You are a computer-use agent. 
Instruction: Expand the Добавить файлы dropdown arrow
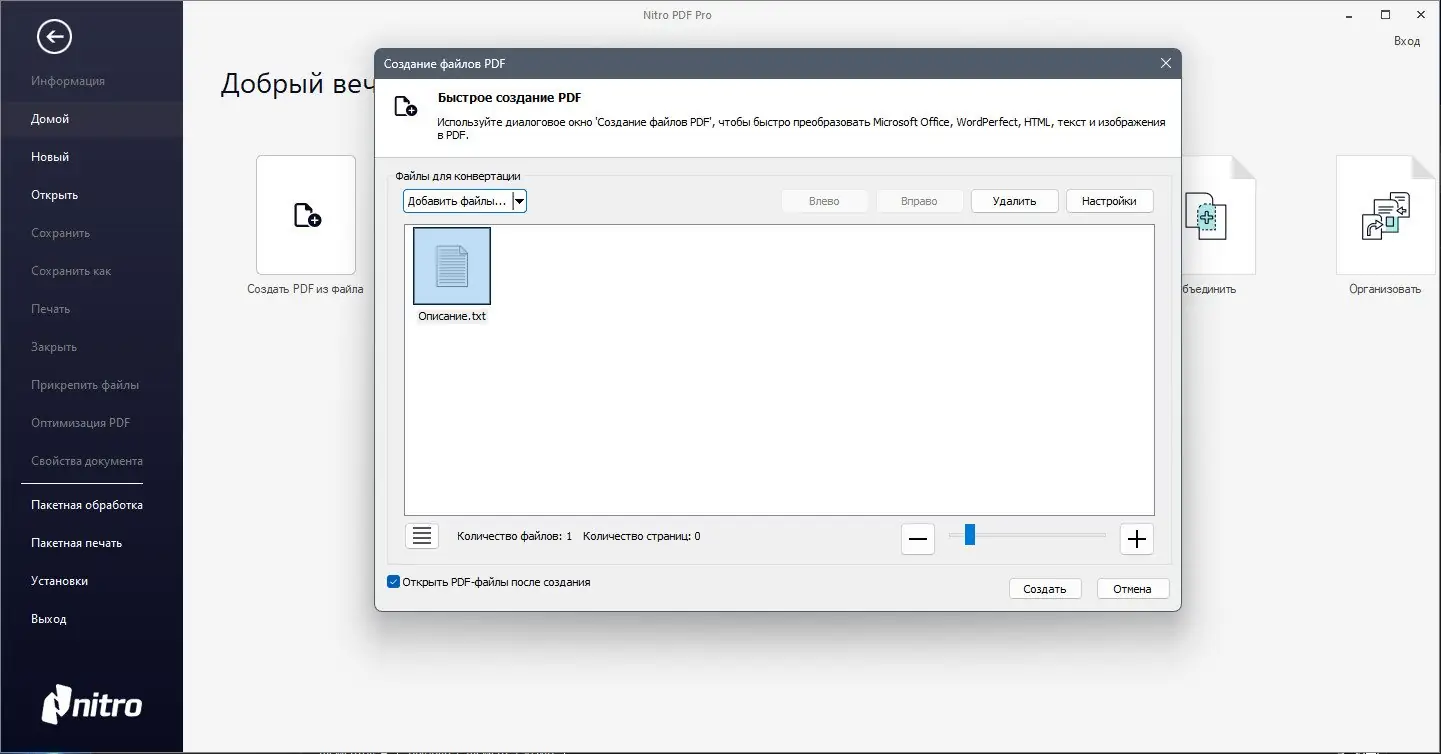tap(519, 201)
